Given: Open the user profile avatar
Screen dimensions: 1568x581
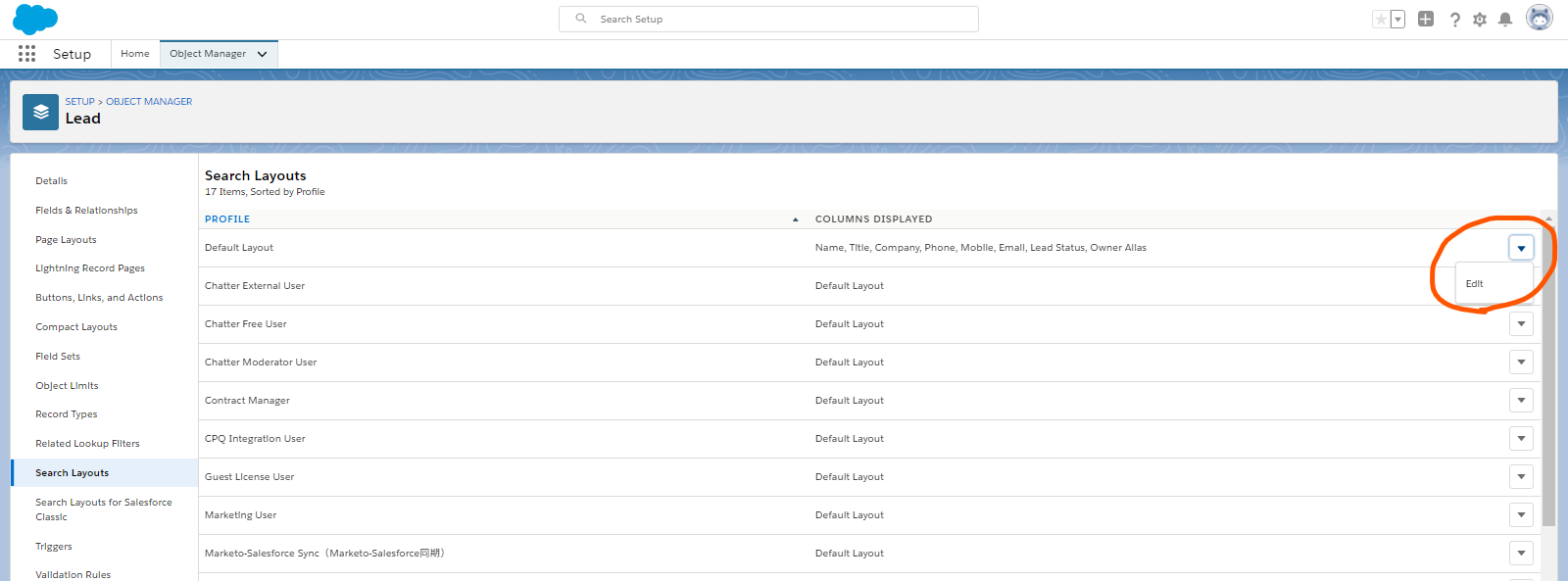Looking at the screenshot, I should point(1540,18).
